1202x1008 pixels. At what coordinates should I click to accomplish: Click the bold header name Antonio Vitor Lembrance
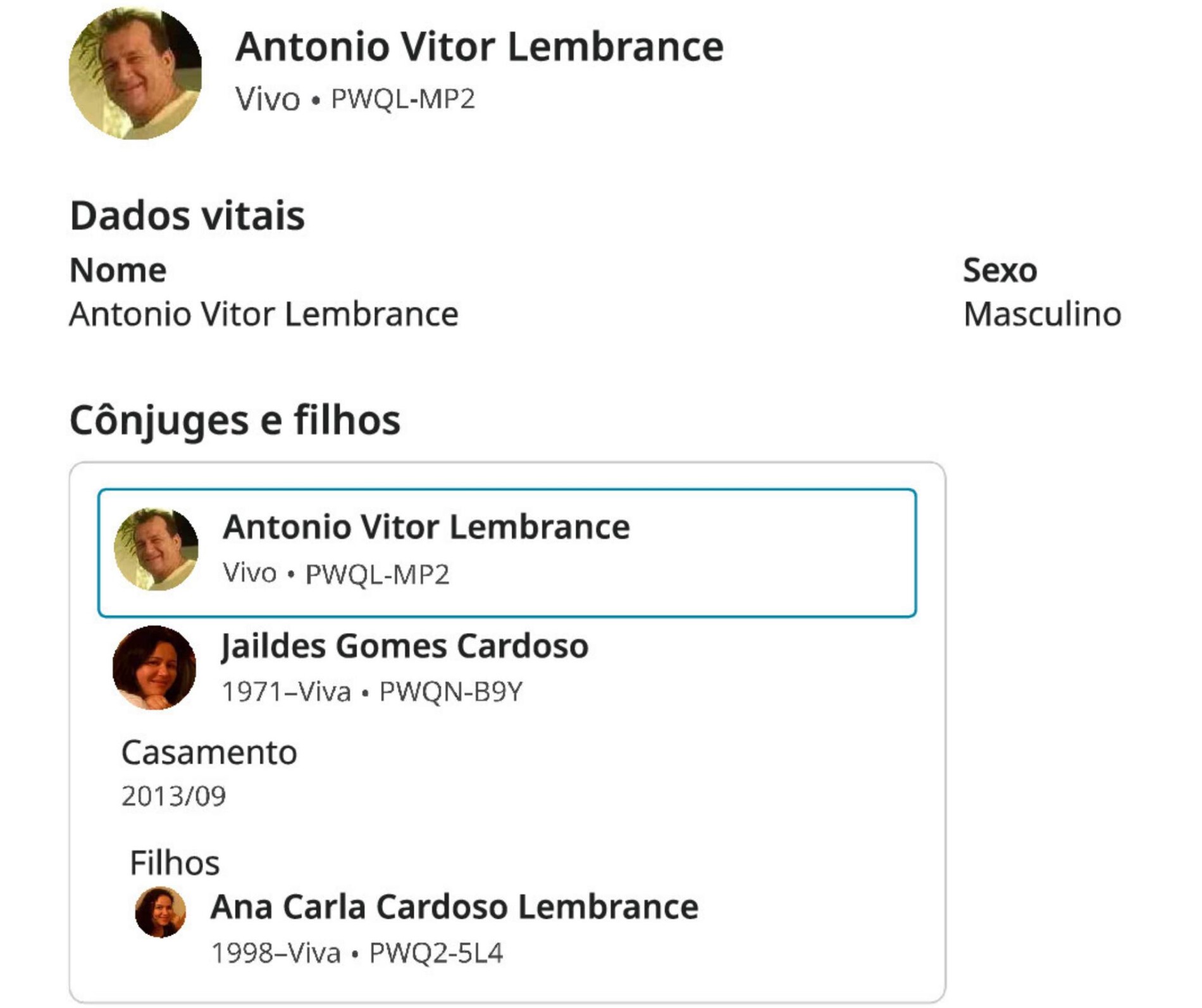pos(479,47)
